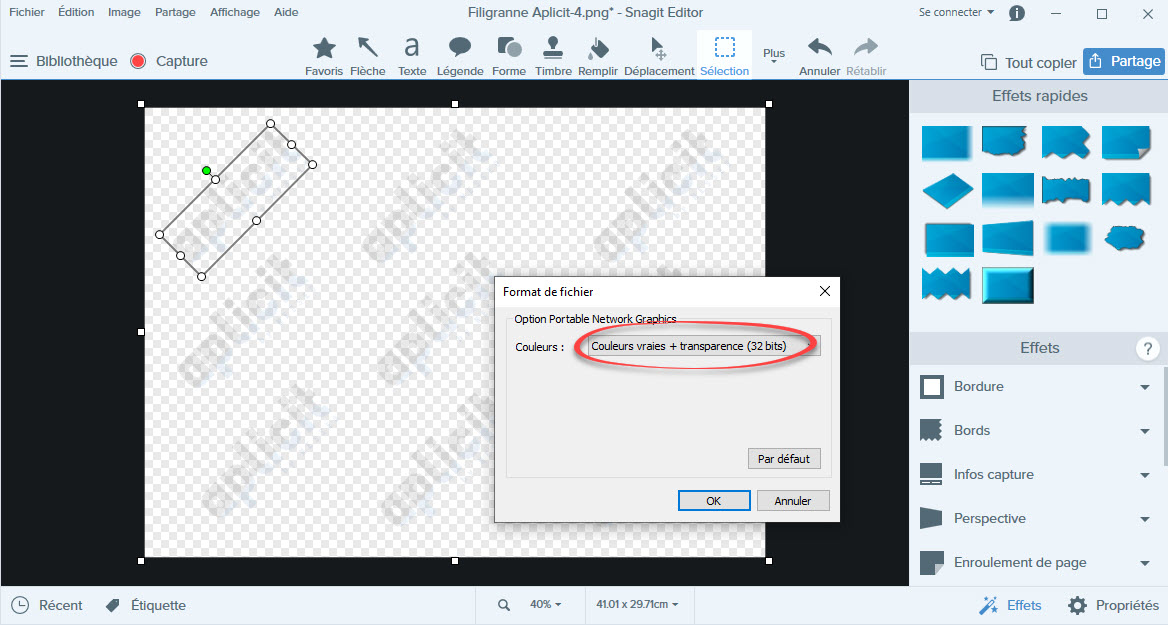Open the Se connecter dropdown

956,12
